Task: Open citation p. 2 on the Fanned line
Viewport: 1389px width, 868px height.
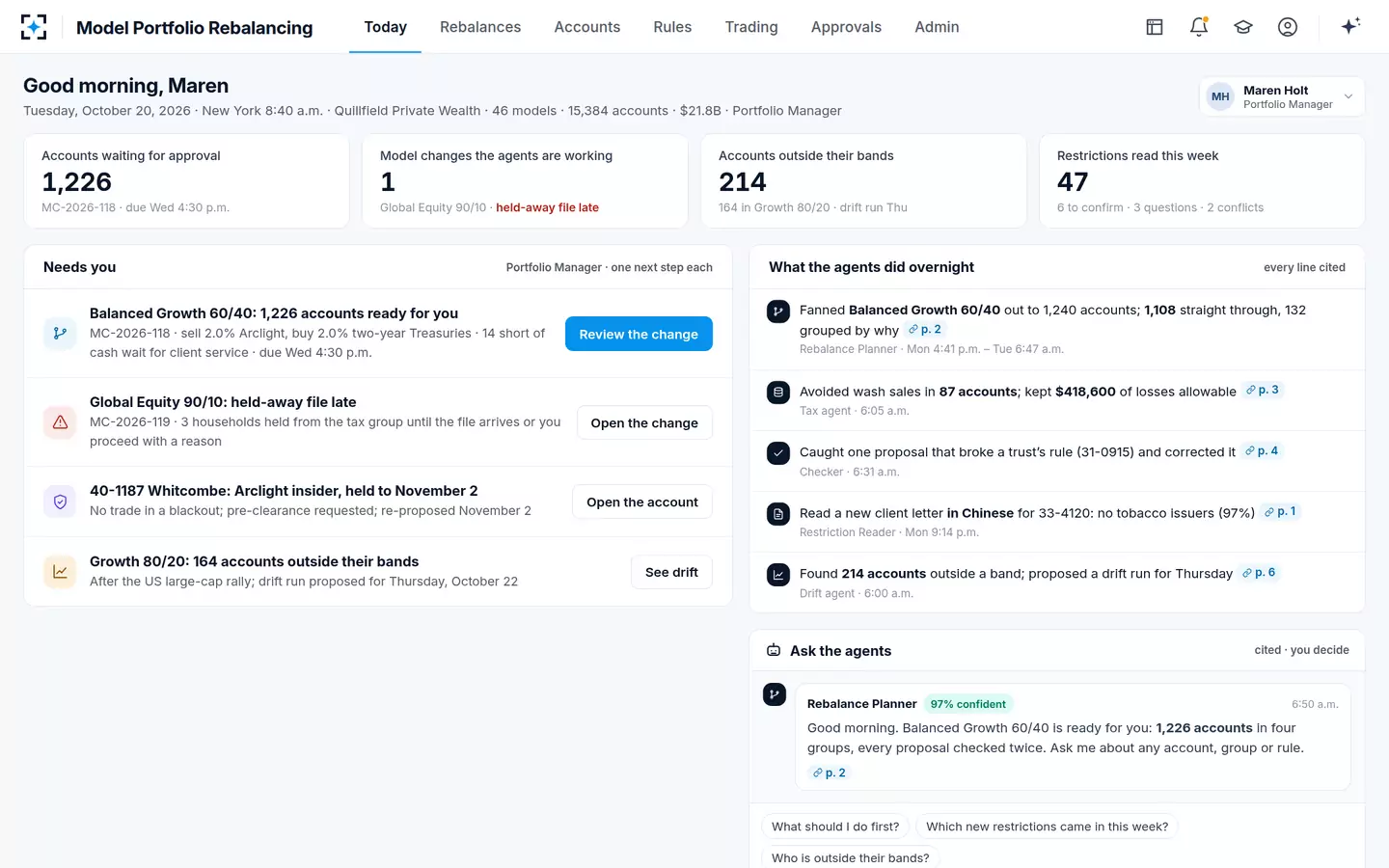Action: pos(925,330)
